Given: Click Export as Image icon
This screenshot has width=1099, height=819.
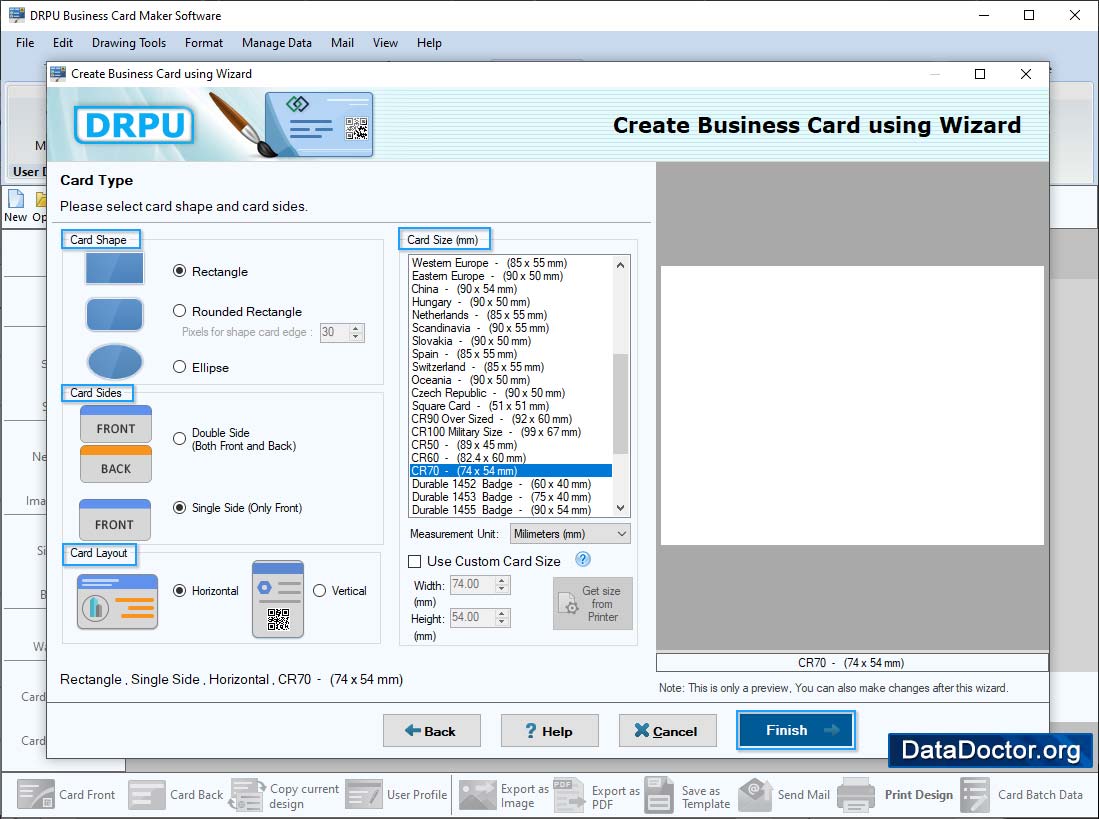Looking at the screenshot, I should [x=477, y=794].
